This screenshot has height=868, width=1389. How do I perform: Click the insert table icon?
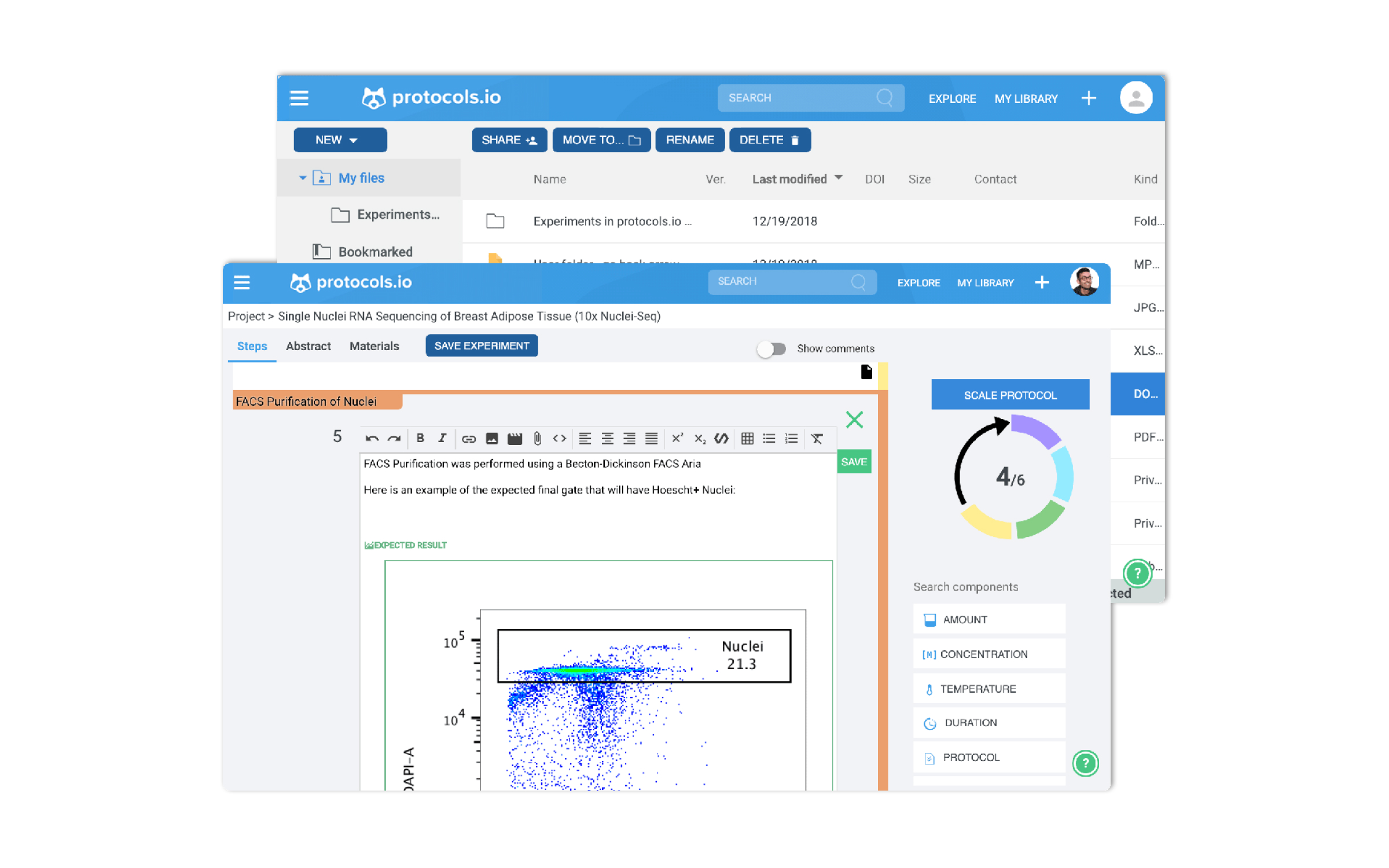747,439
